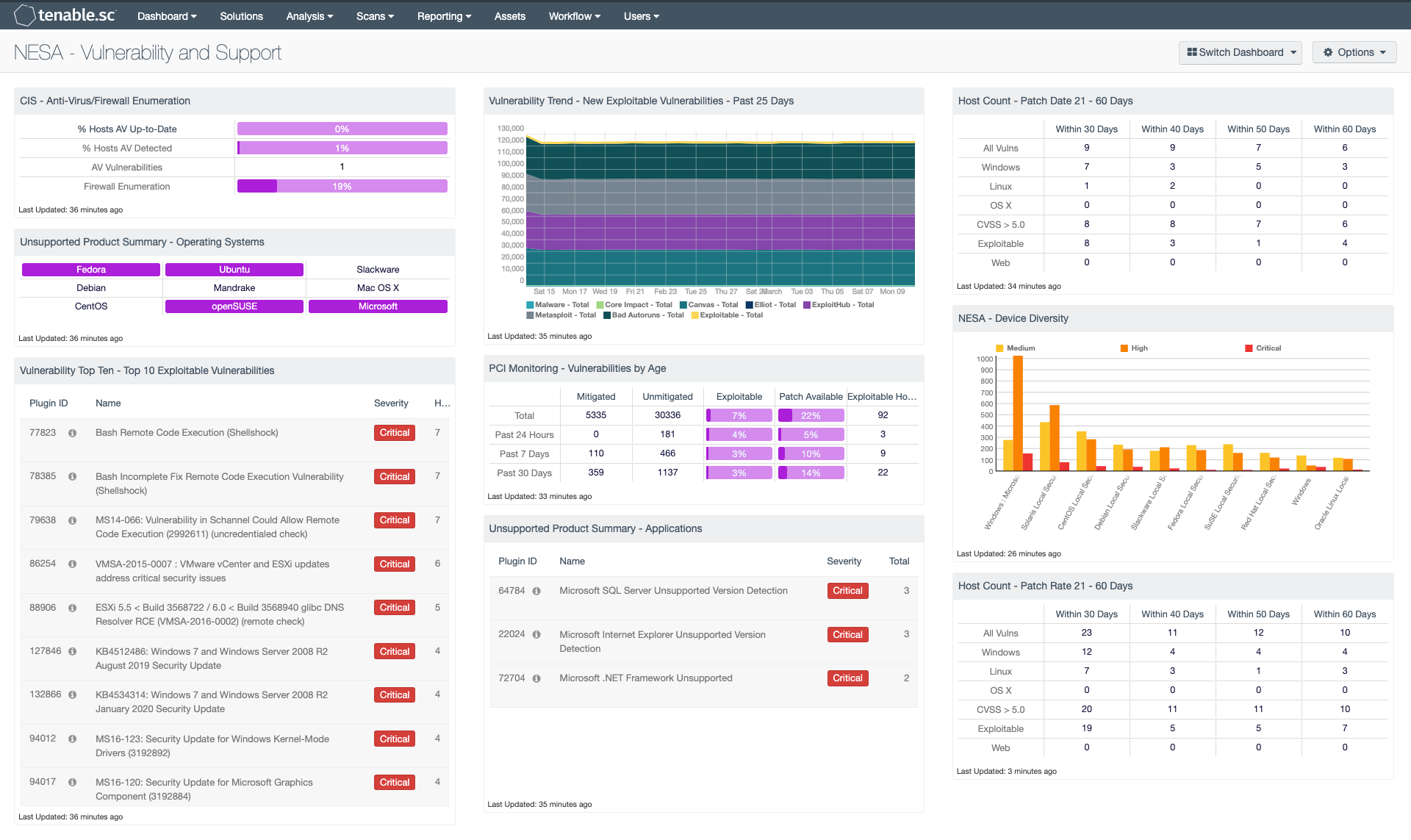Toggle Exploitable - Total legend series

[x=727, y=315]
